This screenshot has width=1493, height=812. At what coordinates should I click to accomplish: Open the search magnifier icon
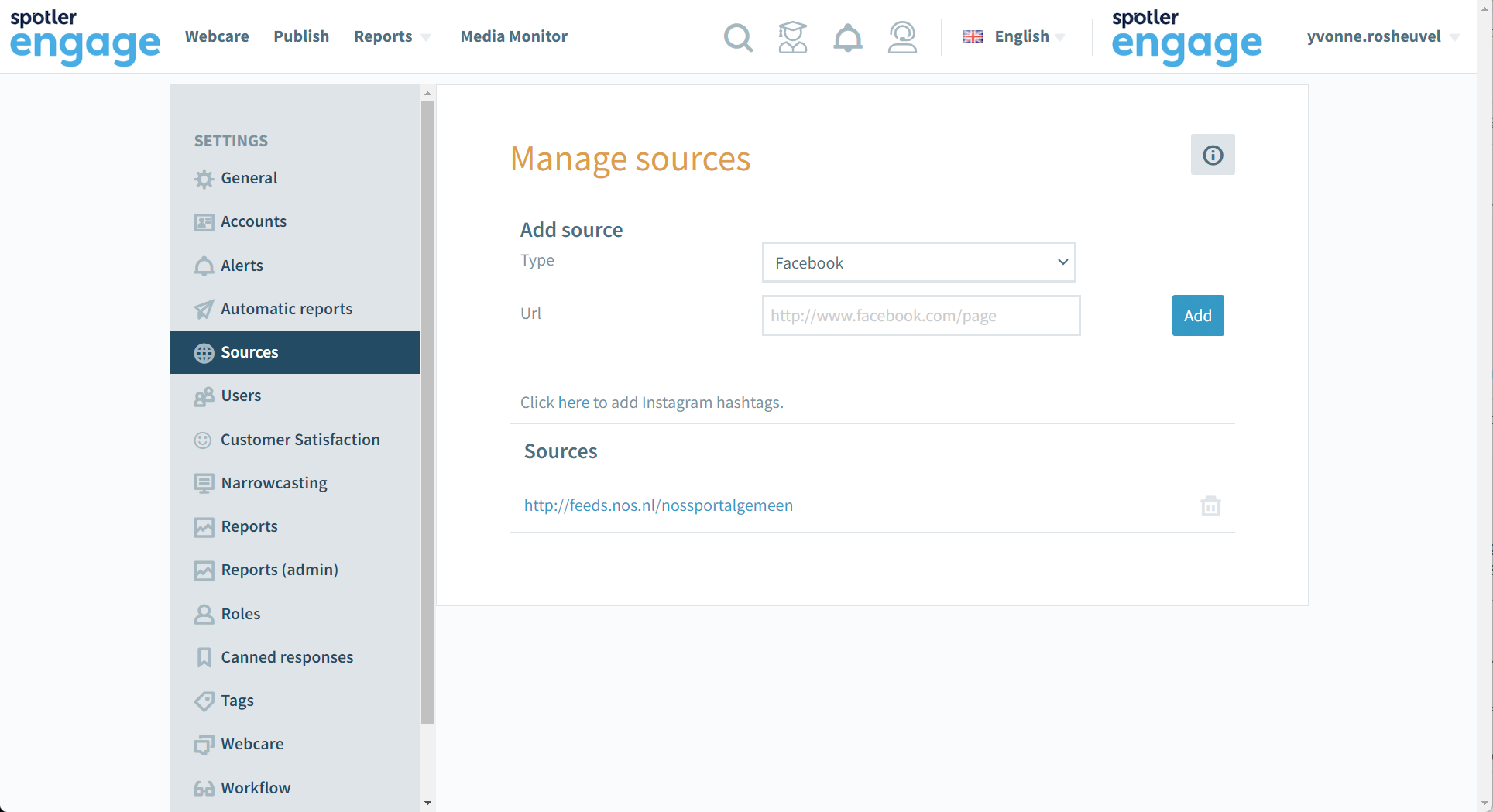738,37
